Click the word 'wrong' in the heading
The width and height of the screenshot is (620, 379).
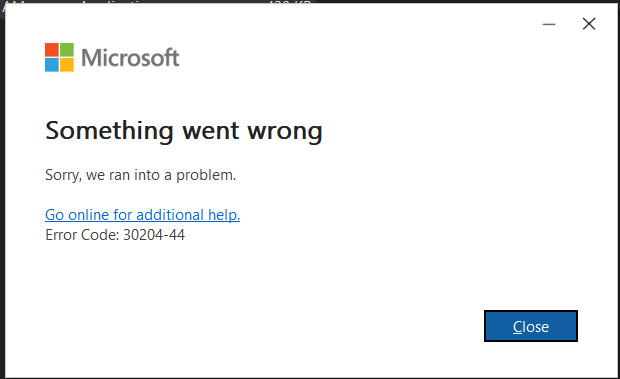pos(285,132)
